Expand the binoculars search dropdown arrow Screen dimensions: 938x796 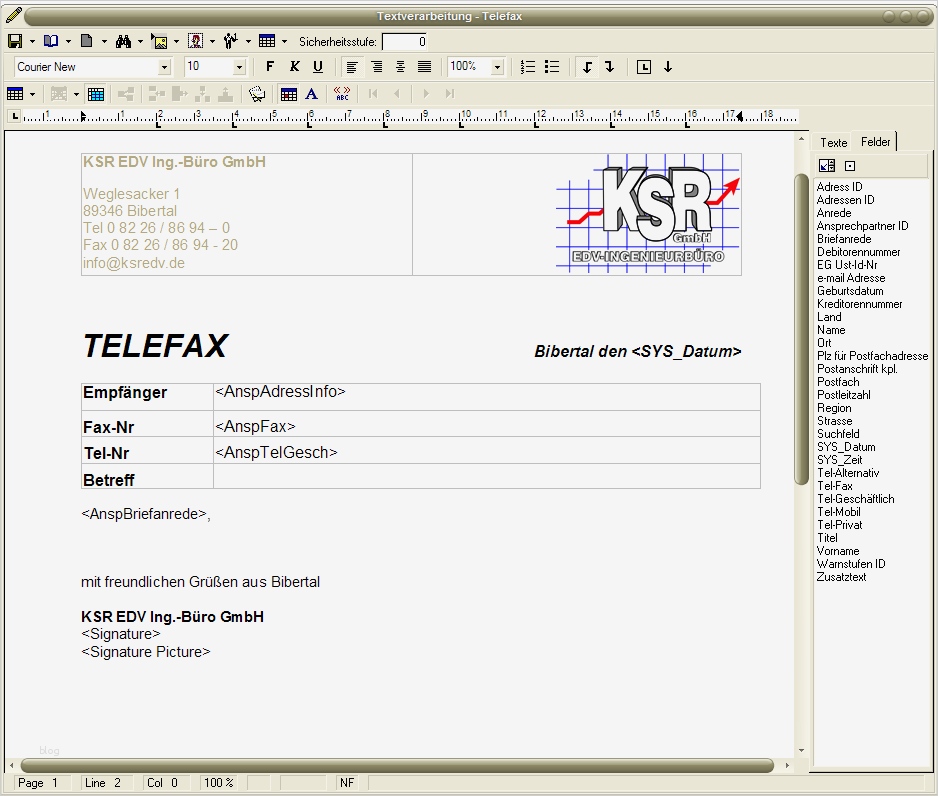(141, 41)
